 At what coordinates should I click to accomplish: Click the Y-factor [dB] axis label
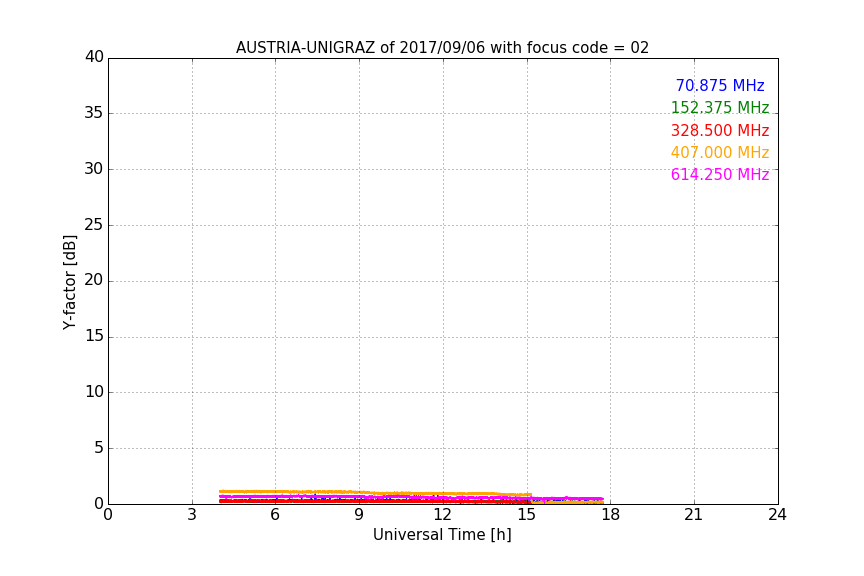click(69, 282)
